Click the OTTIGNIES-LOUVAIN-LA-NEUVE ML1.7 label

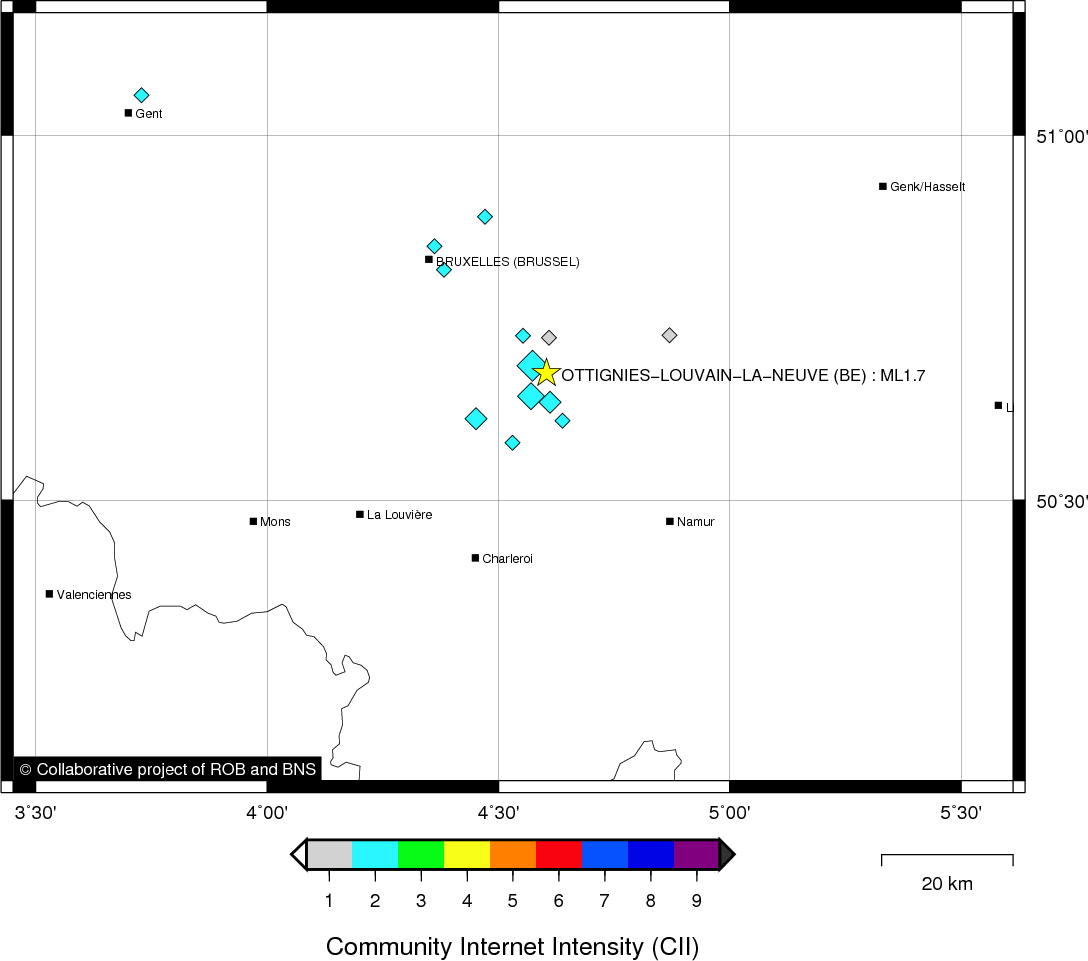[x=743, y=376]
